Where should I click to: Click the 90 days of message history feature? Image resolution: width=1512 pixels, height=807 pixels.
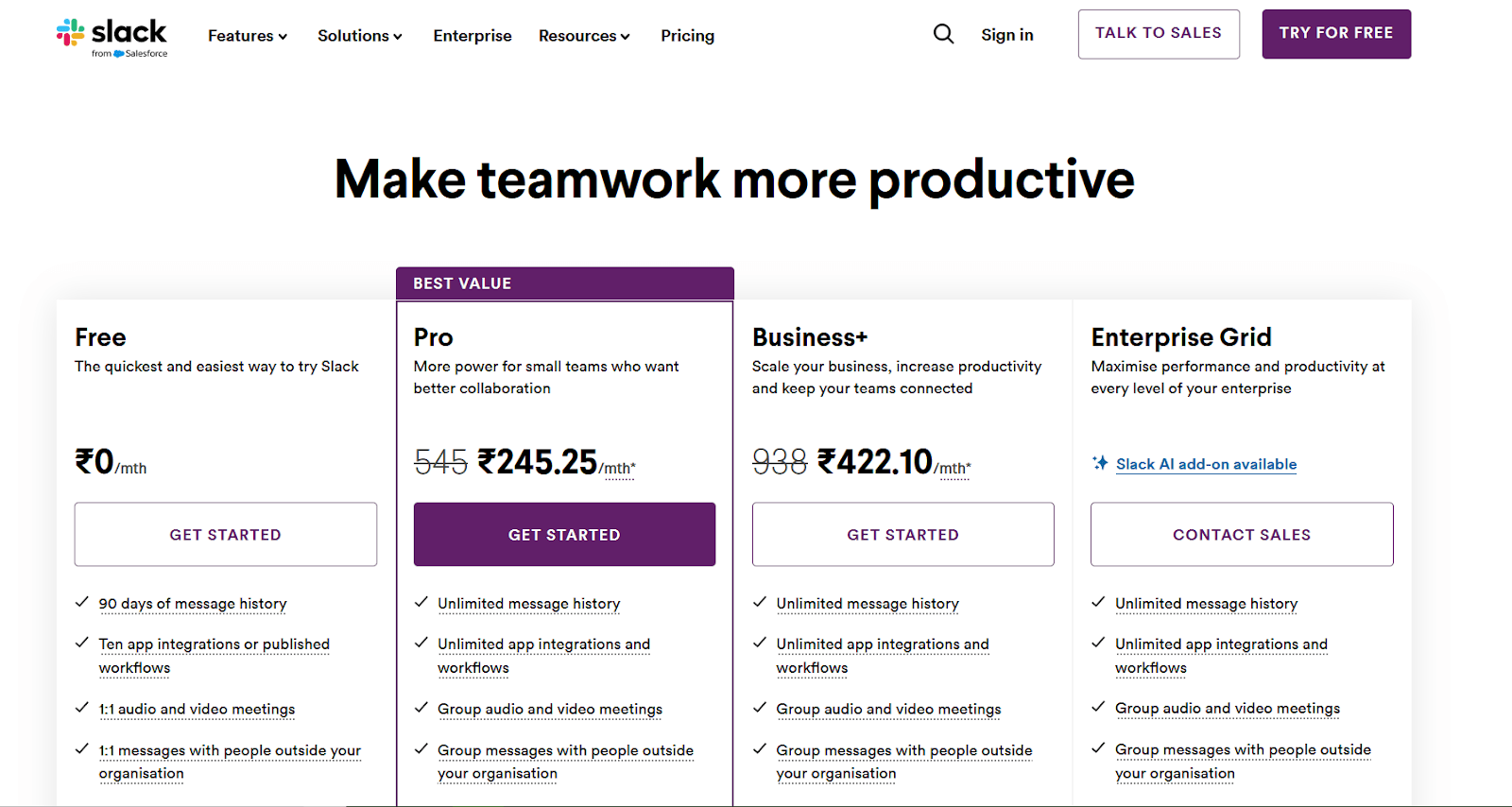[193, 604]
